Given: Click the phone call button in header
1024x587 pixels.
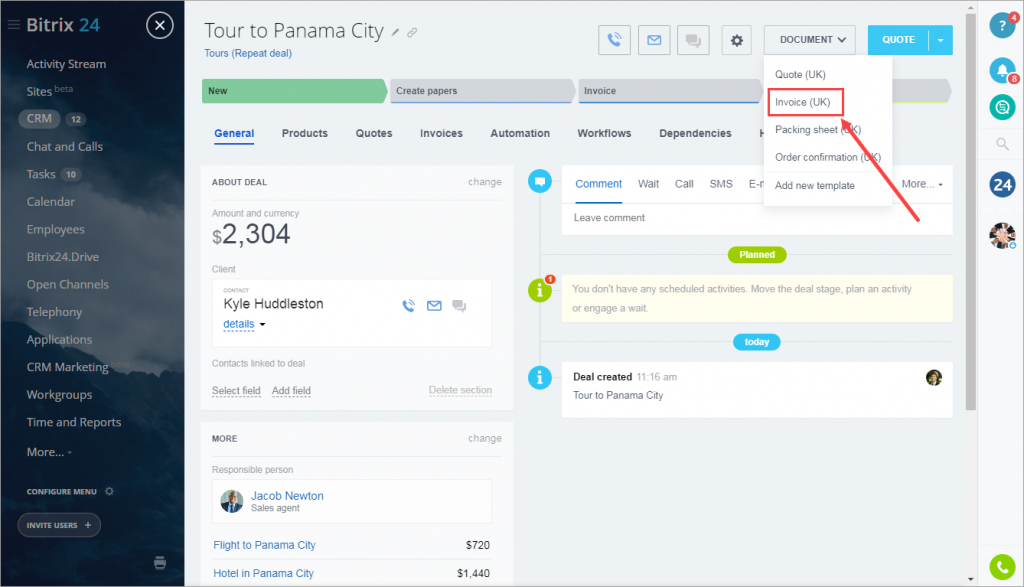Looking at the screenshot, I should (x=614, y=40).
